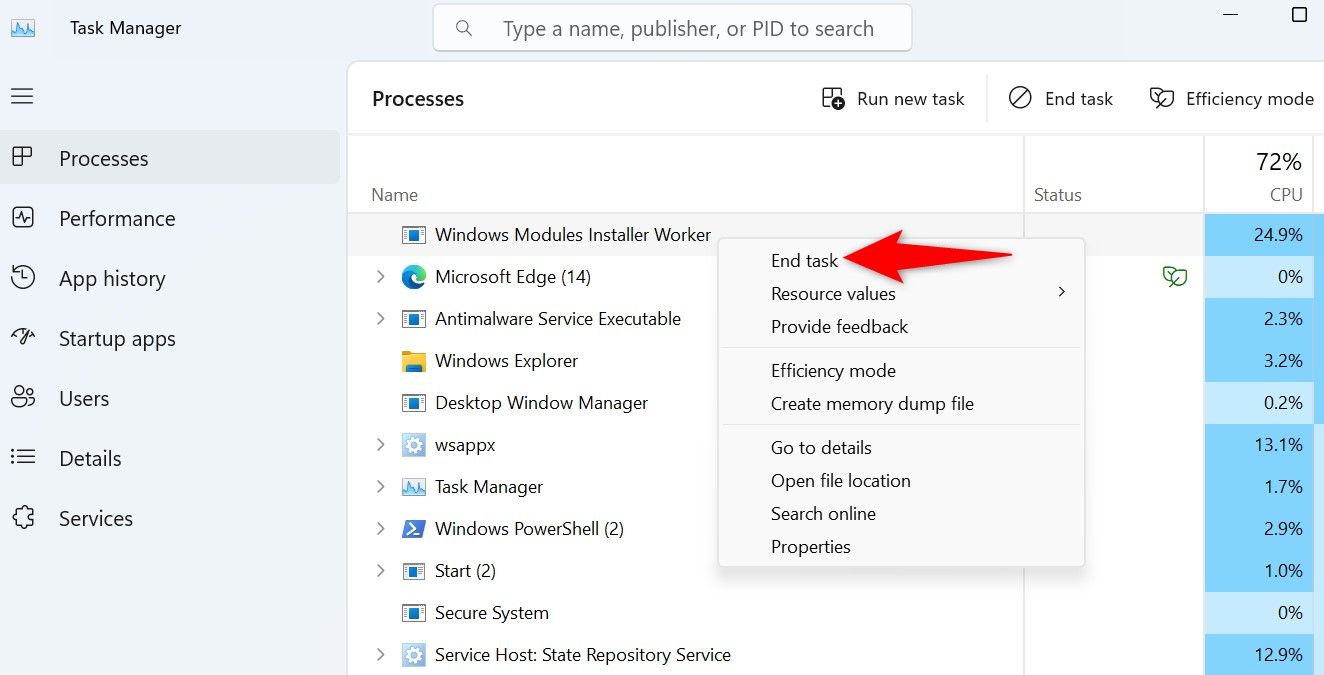The height and width of the screenshot is (675, 1324).
Task: Choose Go to details in the context menu
Action: coord(820,447)
